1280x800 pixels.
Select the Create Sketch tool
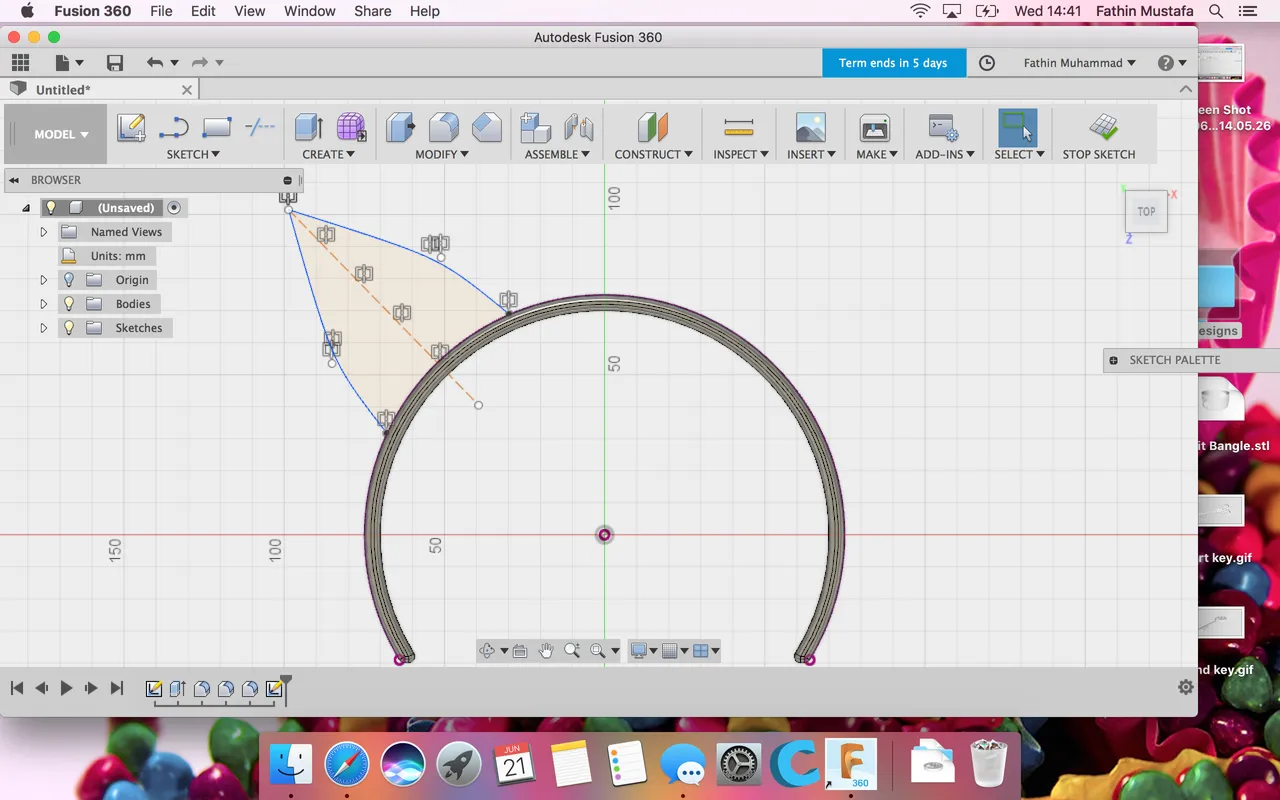131,127
